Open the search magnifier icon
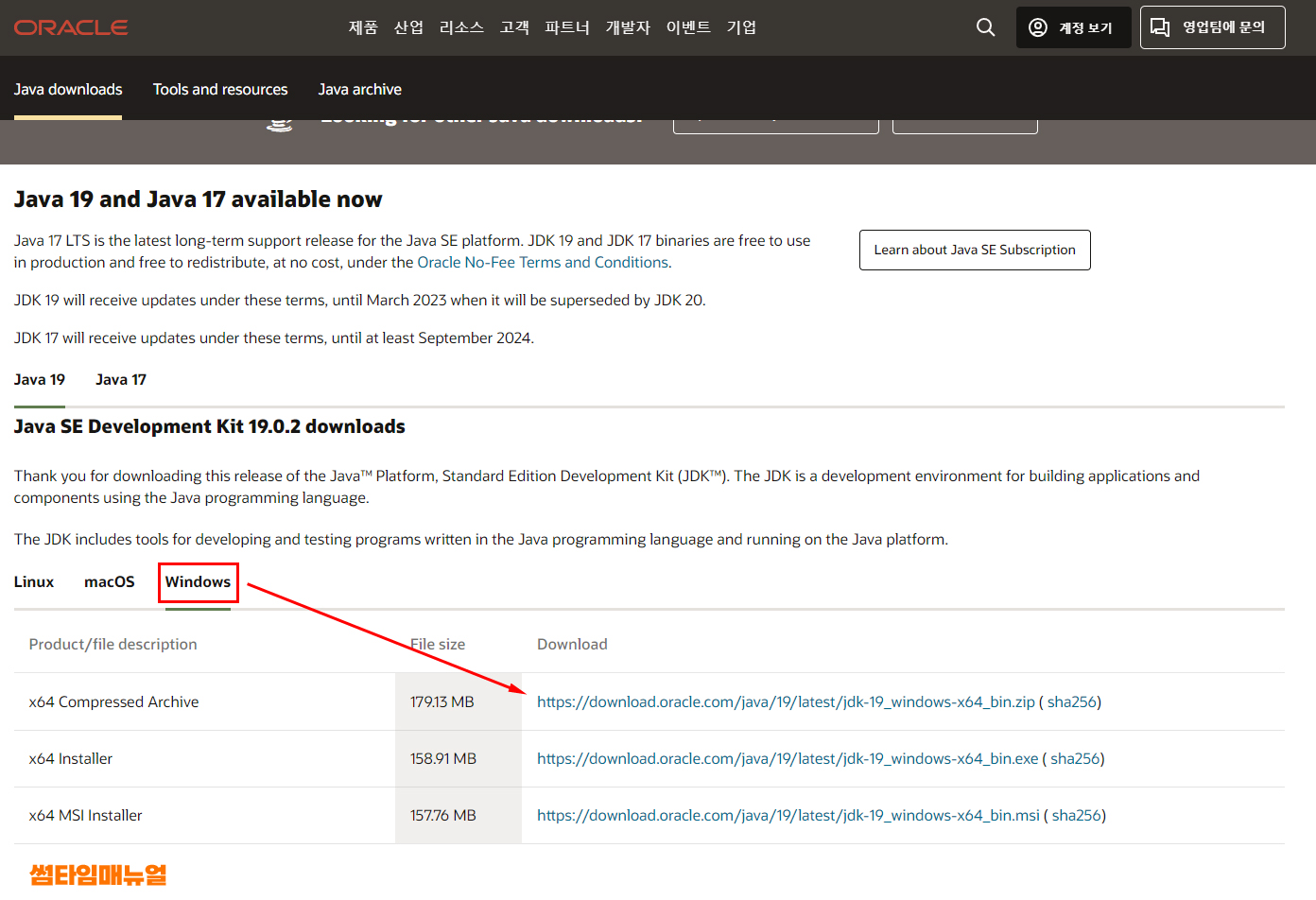1316x900 pixels. coord(985,27)
